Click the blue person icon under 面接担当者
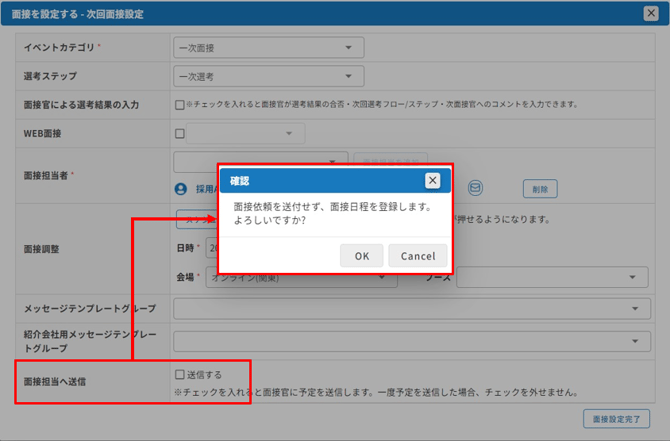Image resolution: width=670 pixels, height=441 pixels. click(181, 188)
